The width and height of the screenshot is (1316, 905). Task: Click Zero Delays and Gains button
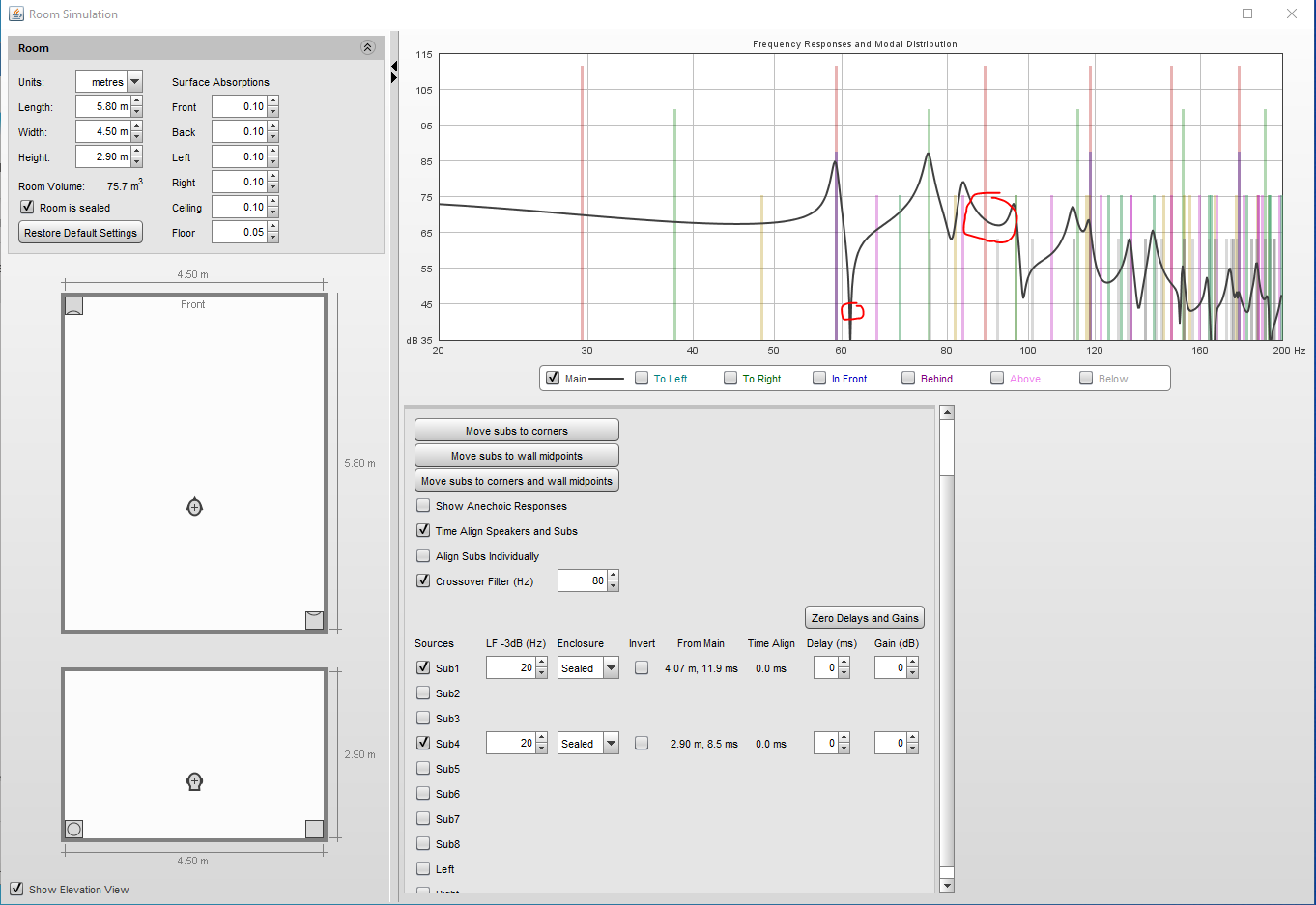[x=865, y=618]
